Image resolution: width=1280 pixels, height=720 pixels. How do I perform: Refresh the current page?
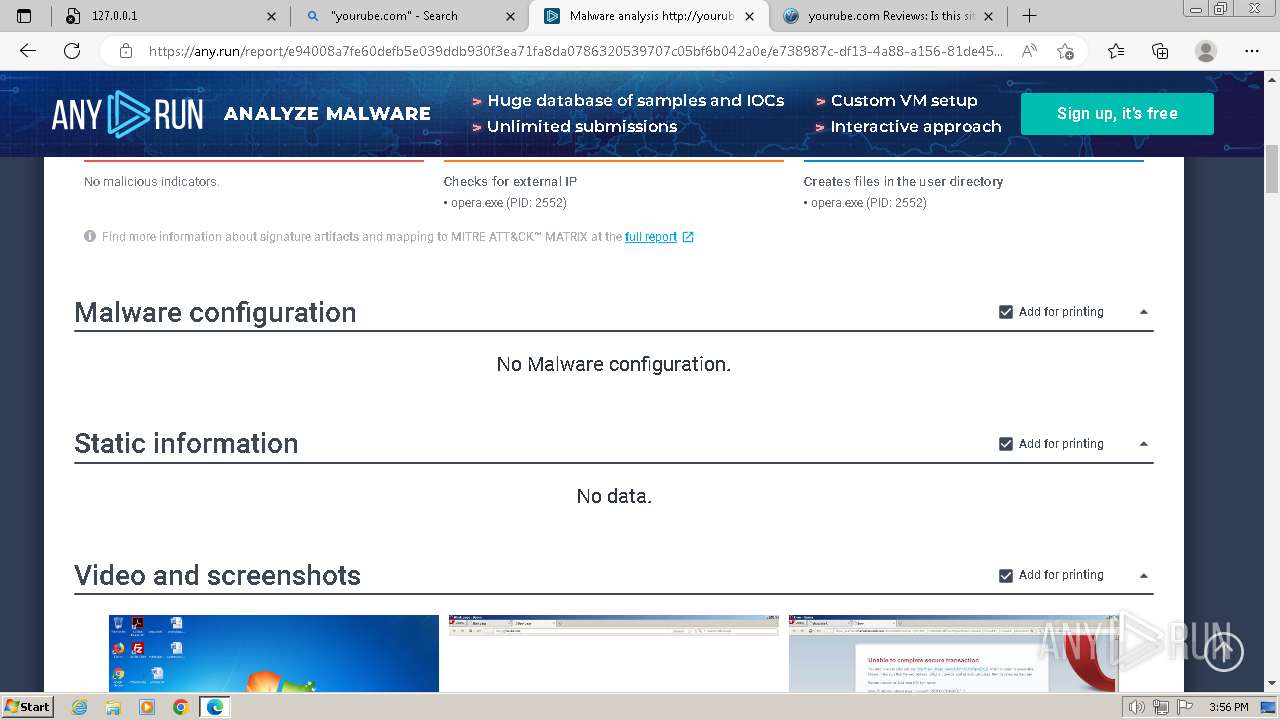[x=72, y=51]
